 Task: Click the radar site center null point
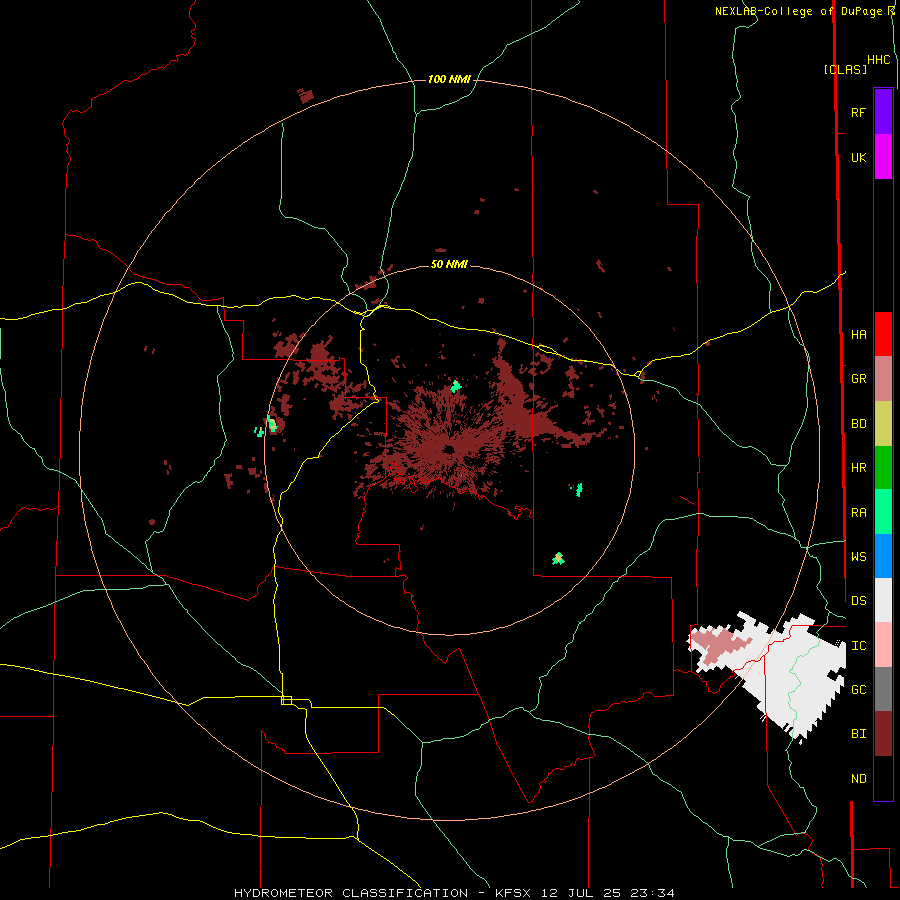(x=449, y=449)
